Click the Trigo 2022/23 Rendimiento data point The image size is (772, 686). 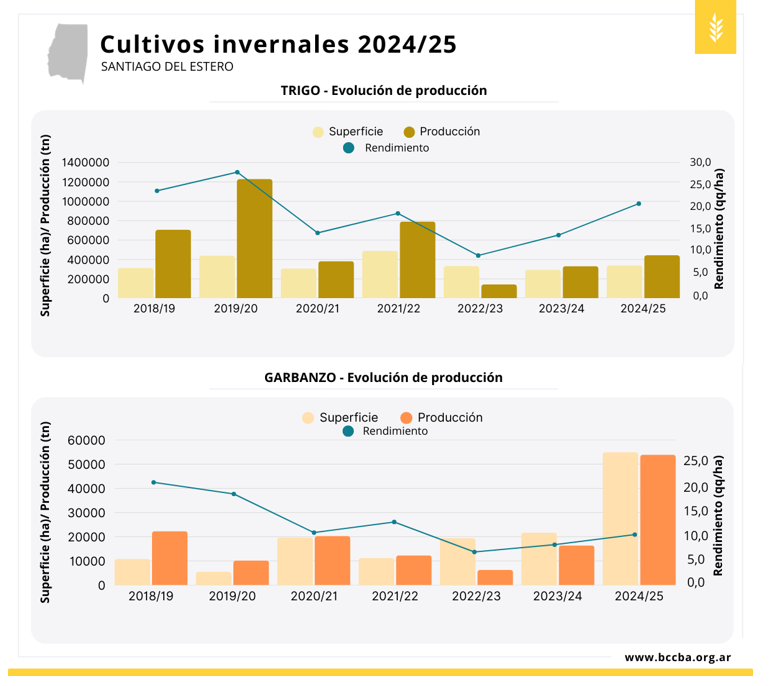point(479,256)
